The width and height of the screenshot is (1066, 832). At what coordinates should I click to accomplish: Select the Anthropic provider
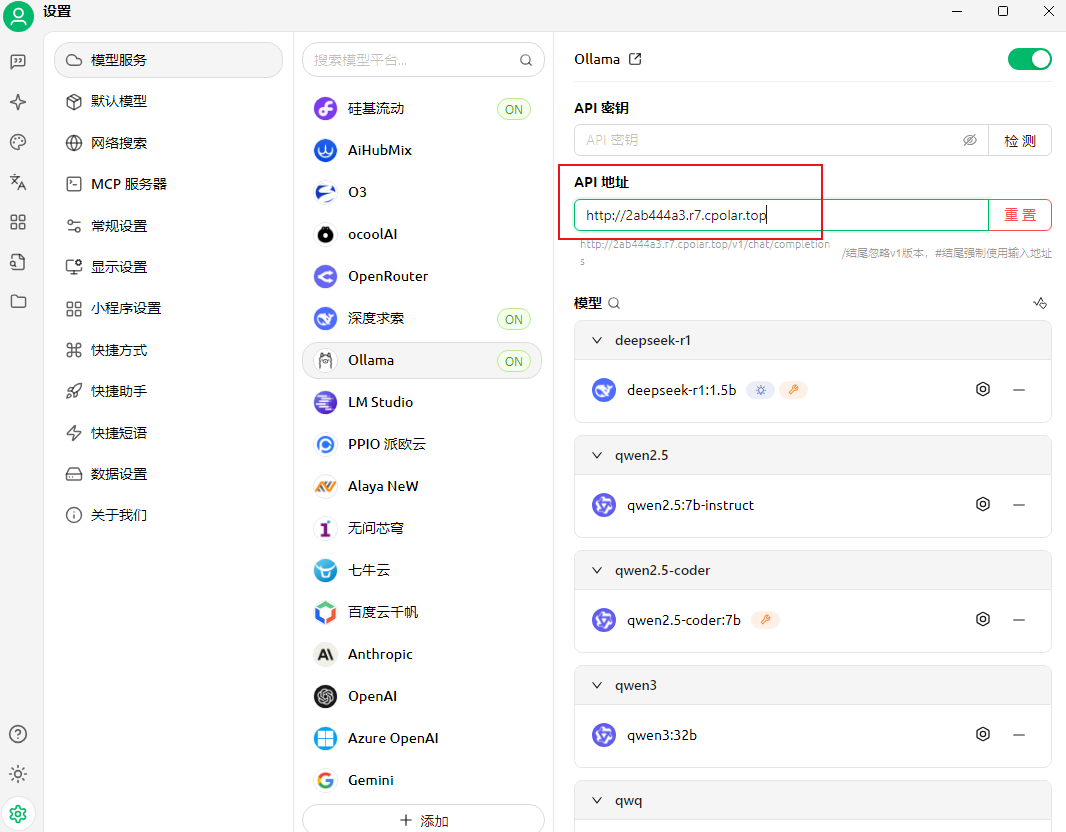tap(422, 655)
